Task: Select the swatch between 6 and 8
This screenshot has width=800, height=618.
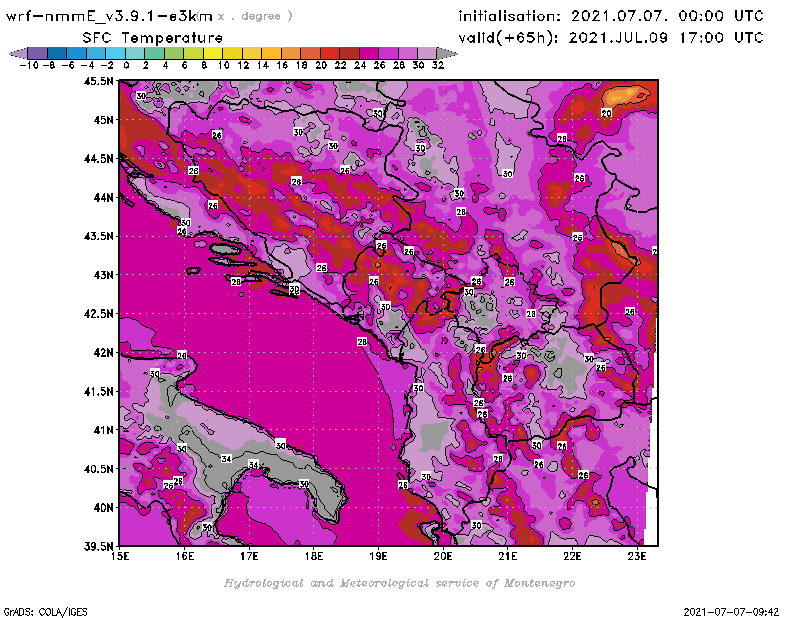Action: point(193,53)
